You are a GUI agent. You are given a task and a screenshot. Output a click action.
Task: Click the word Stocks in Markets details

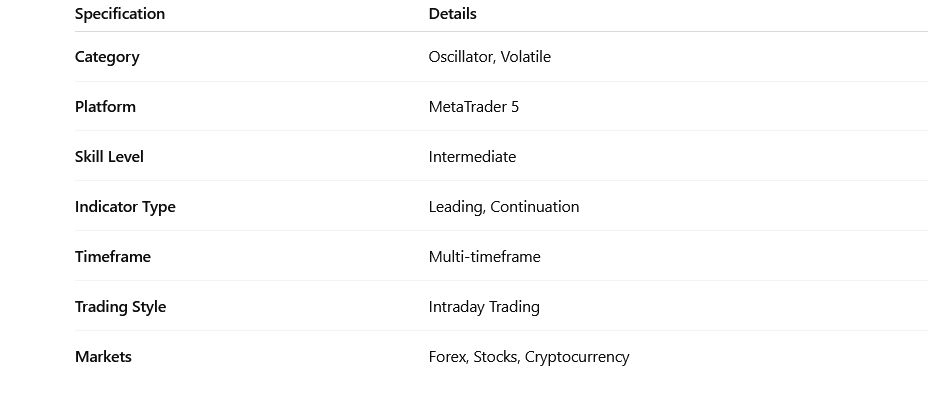495,357
